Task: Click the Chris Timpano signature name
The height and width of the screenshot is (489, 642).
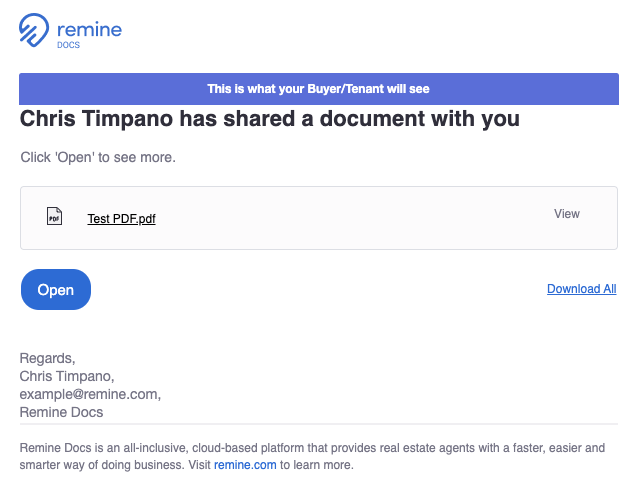Action: click(67, 376)
